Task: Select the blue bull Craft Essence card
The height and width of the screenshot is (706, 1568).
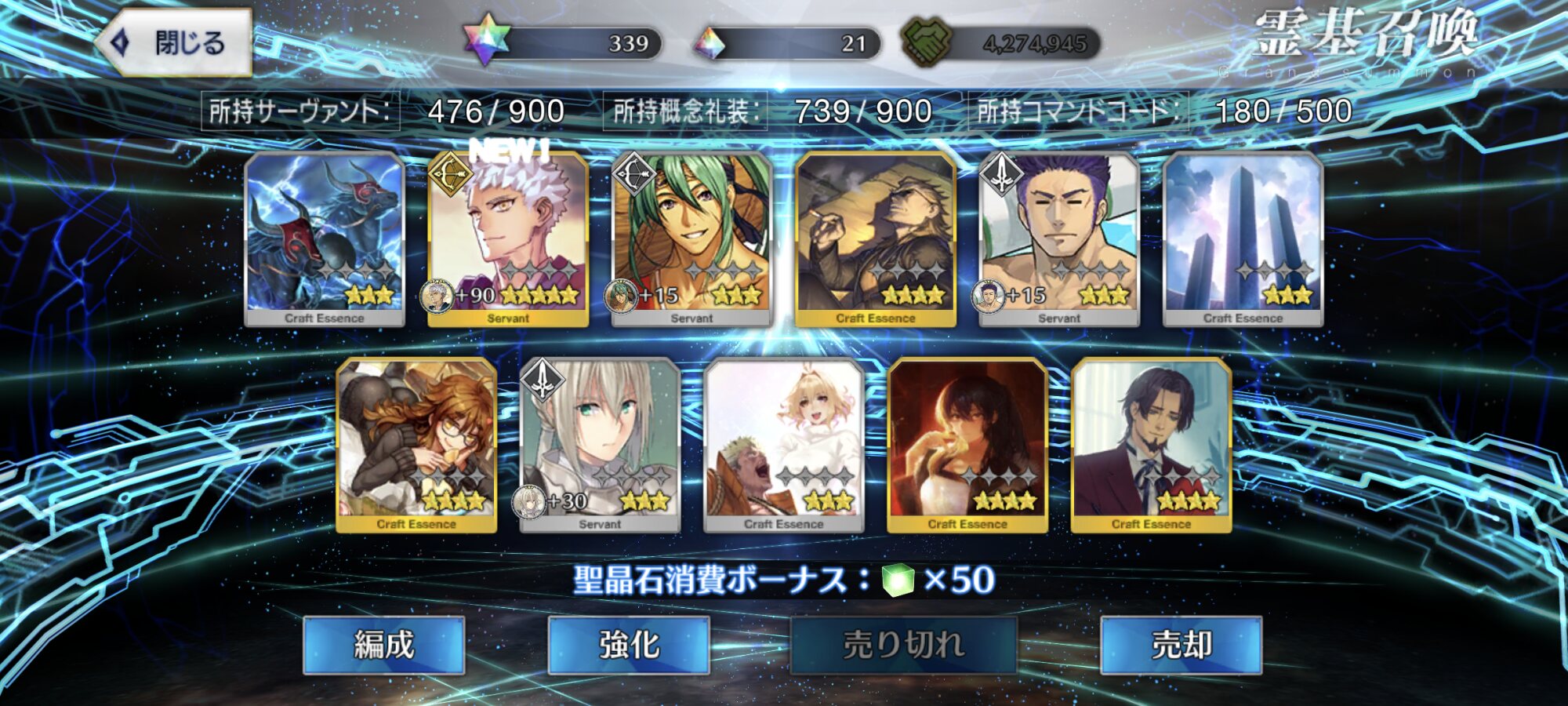Action: 325,240
